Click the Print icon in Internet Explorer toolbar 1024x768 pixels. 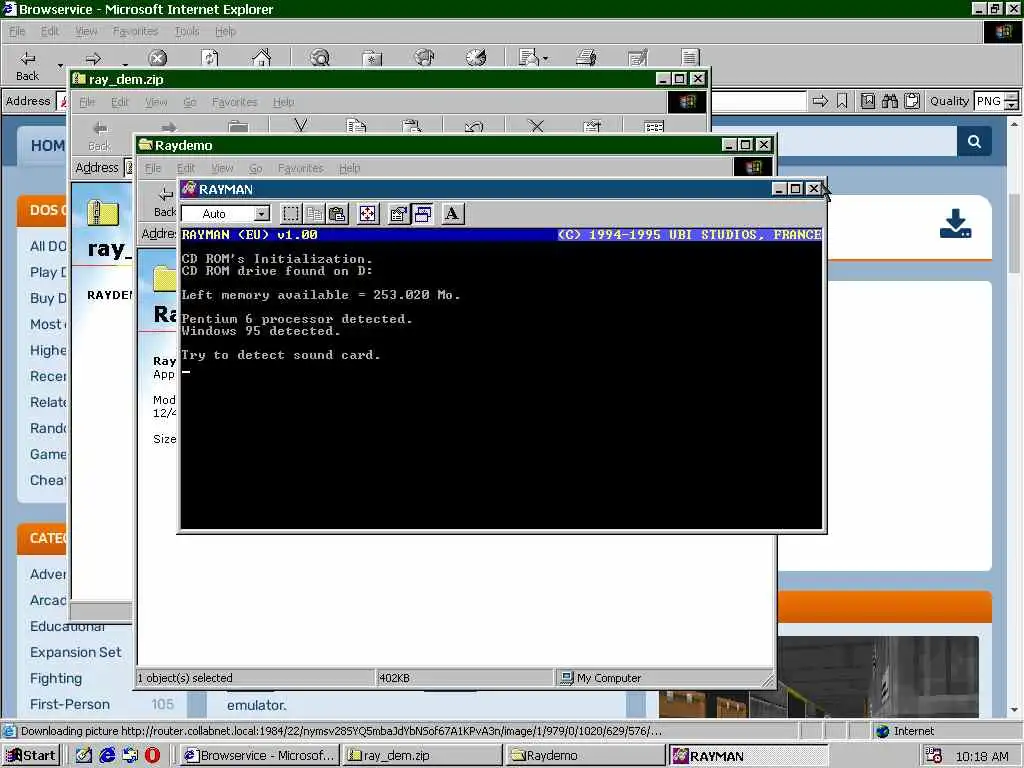586,59
